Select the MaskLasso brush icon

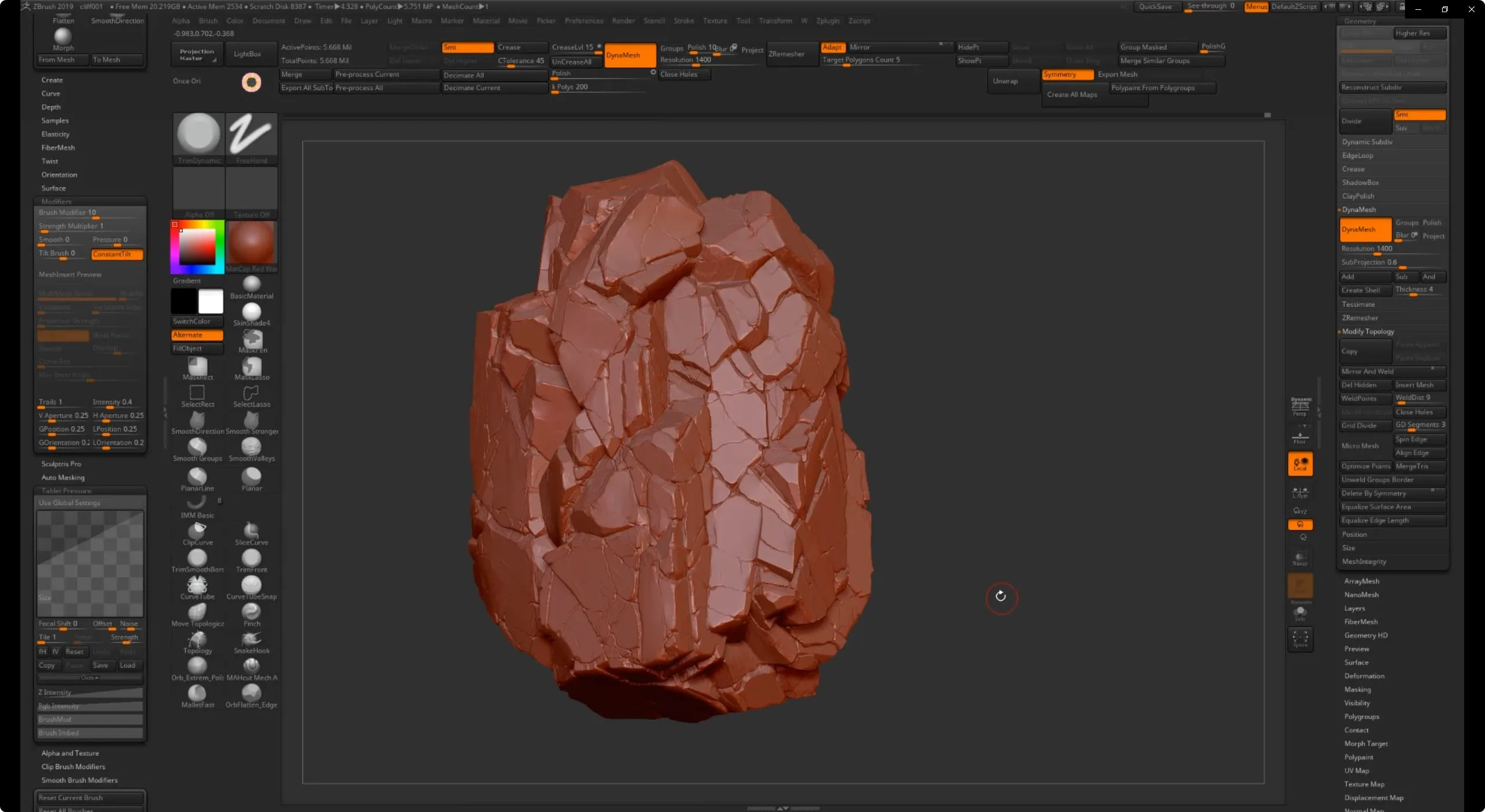(x=251, y=367)
